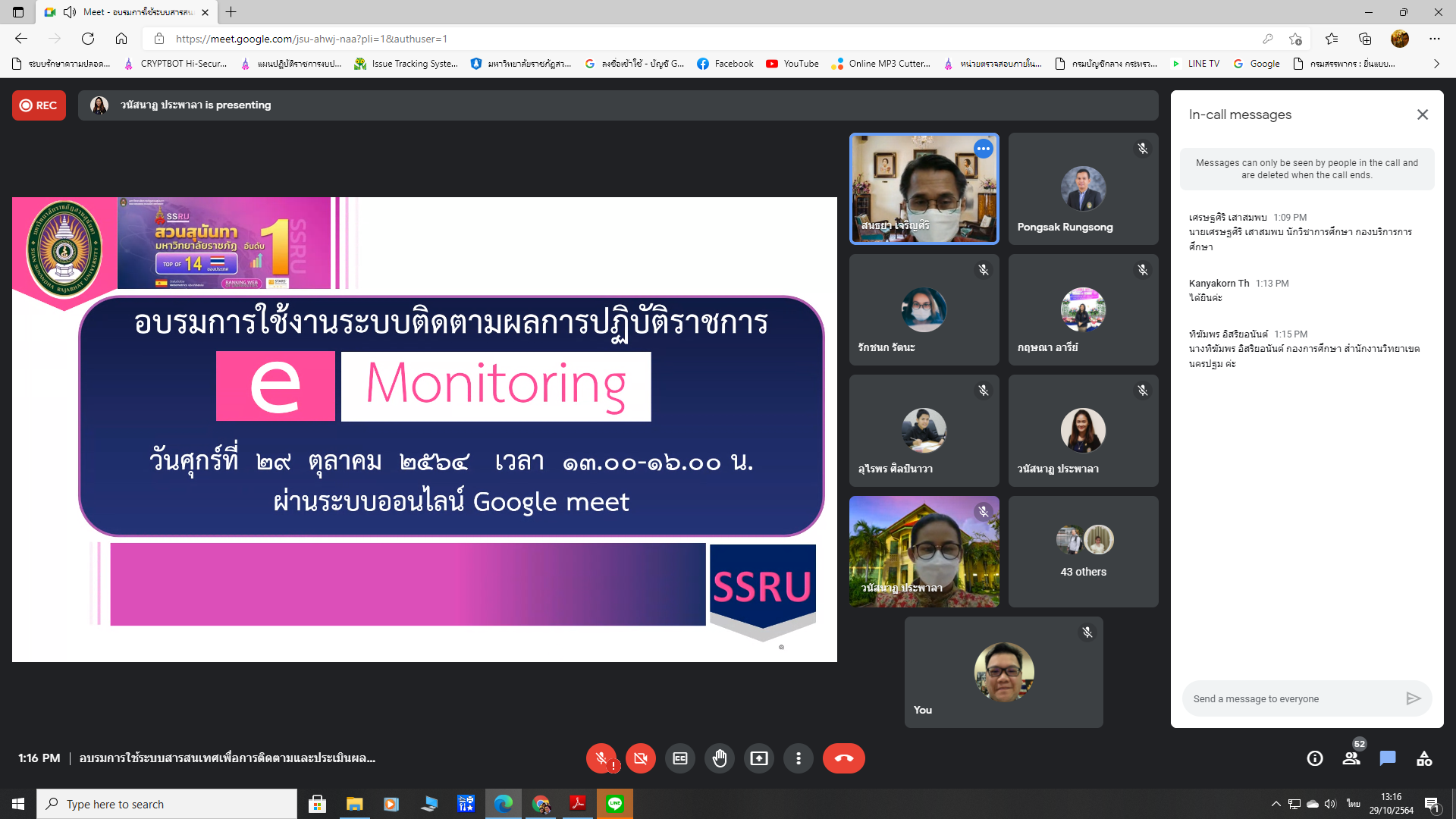The image size is (1456, 819).
Task: Toggle the microphone mute button
Action: pyautogui.click(x=601, y=758)
